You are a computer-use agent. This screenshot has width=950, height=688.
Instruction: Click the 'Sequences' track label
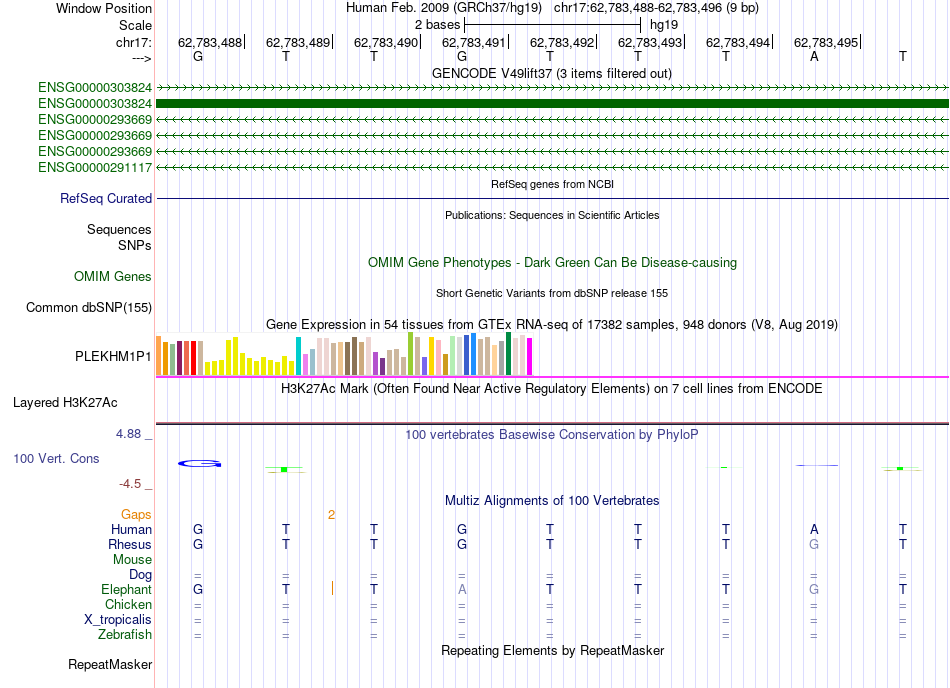click(x=119, y=230)
